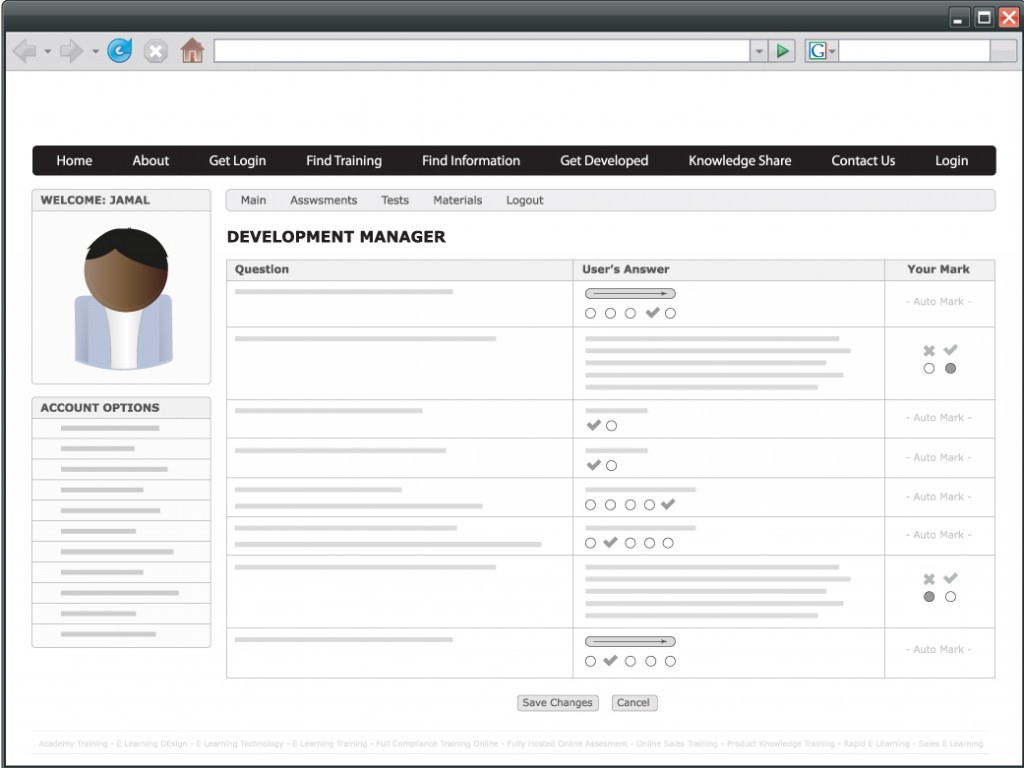The height and width of the screenshot is (768, 1024).
Task: Open the Get Developed menu item
Action: (604, 161)
